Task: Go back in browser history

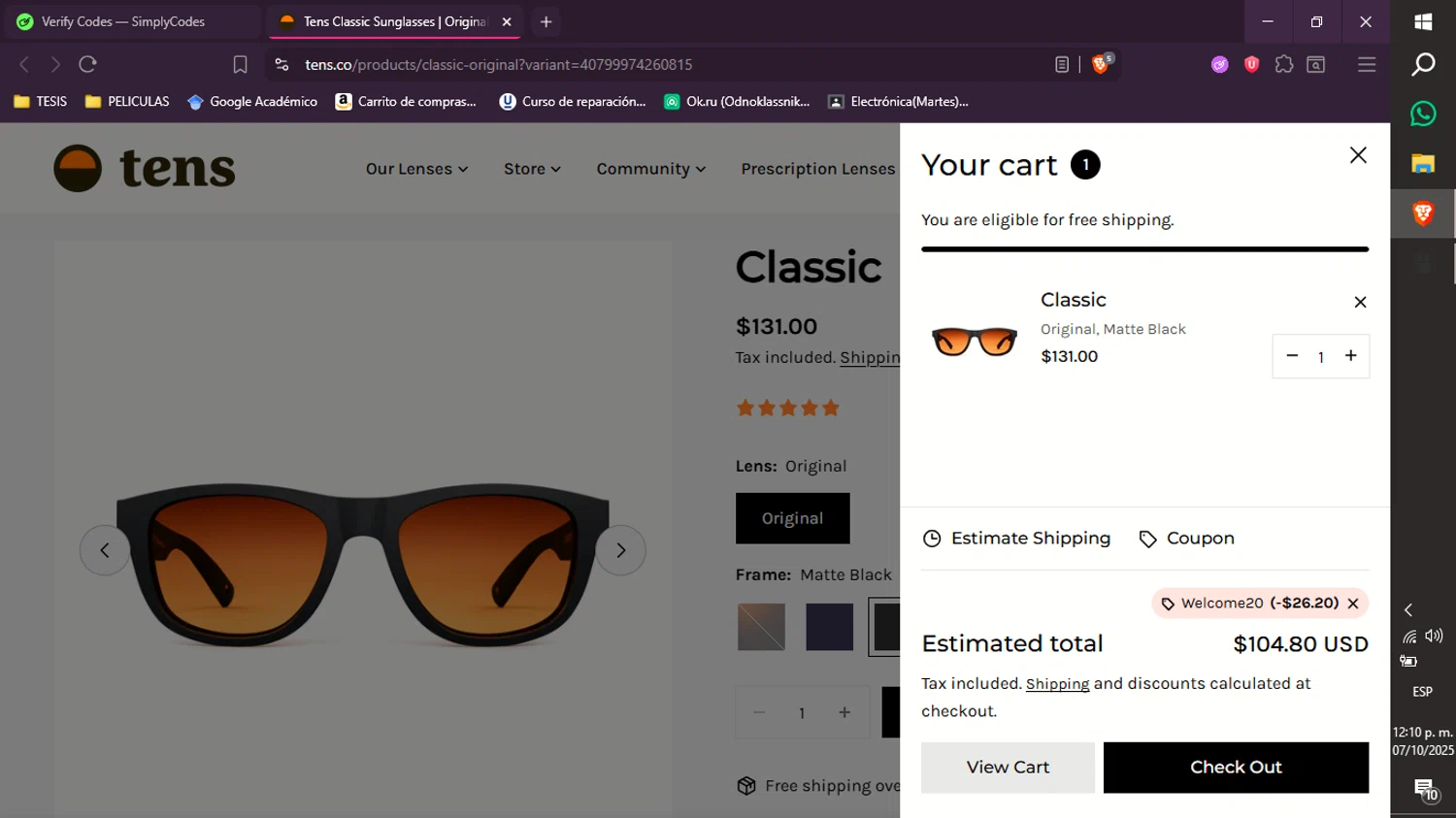Action: tap(24, 64)
